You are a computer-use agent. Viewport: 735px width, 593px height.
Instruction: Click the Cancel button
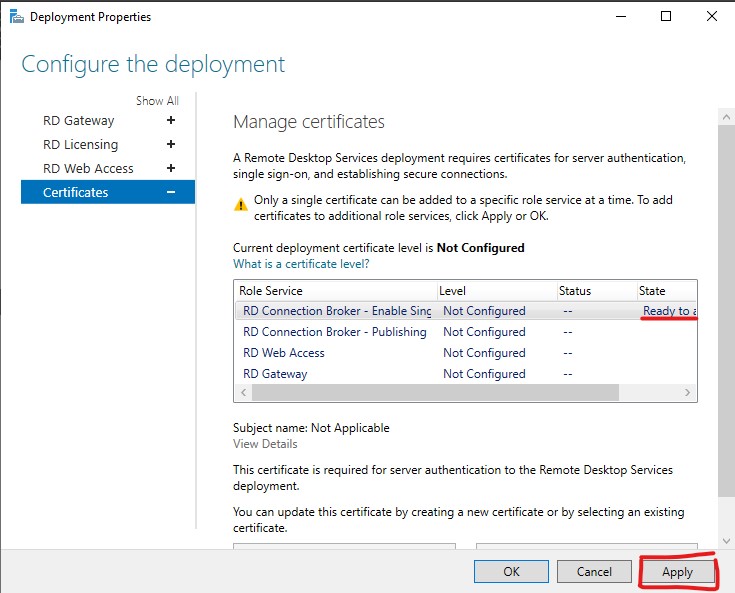coord(594,571)
